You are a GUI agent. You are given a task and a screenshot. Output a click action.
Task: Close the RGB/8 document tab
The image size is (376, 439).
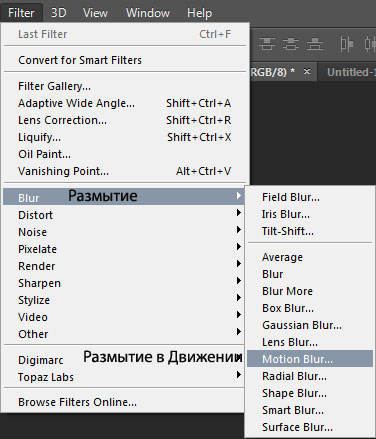coord(307,71)
